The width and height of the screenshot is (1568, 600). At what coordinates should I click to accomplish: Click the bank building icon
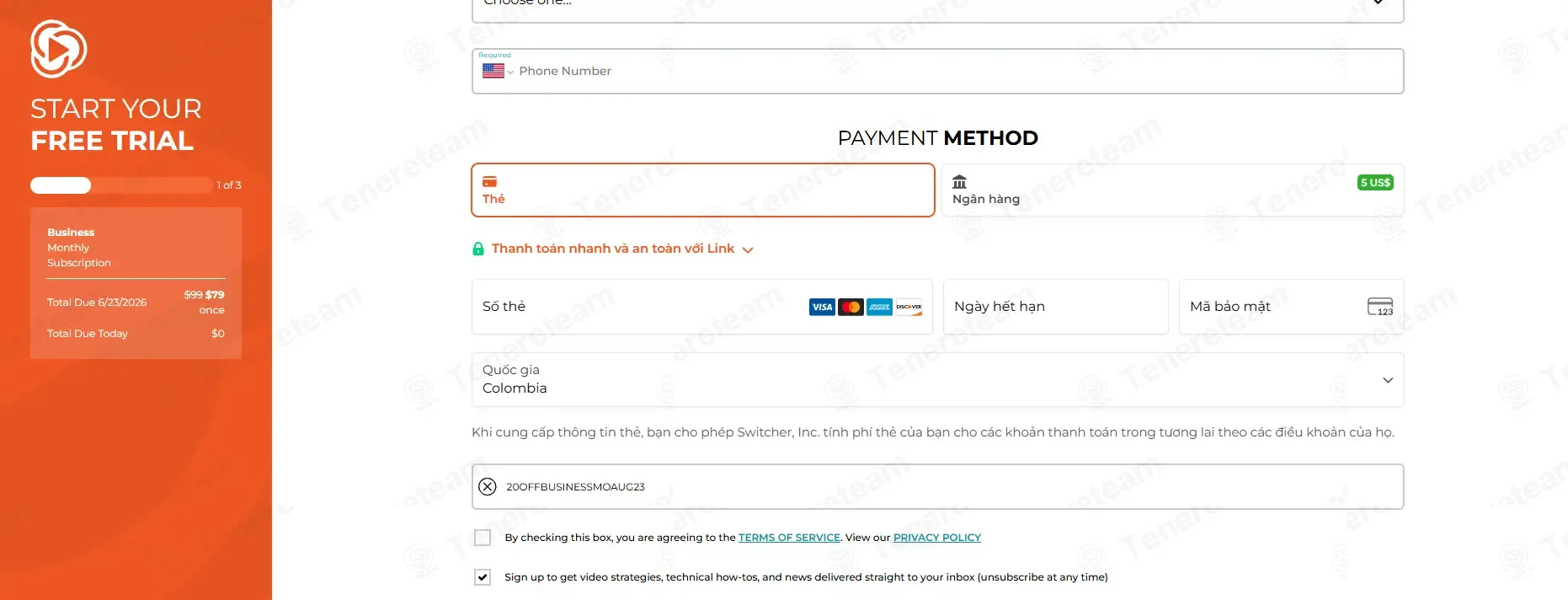[x=959, y=181]
